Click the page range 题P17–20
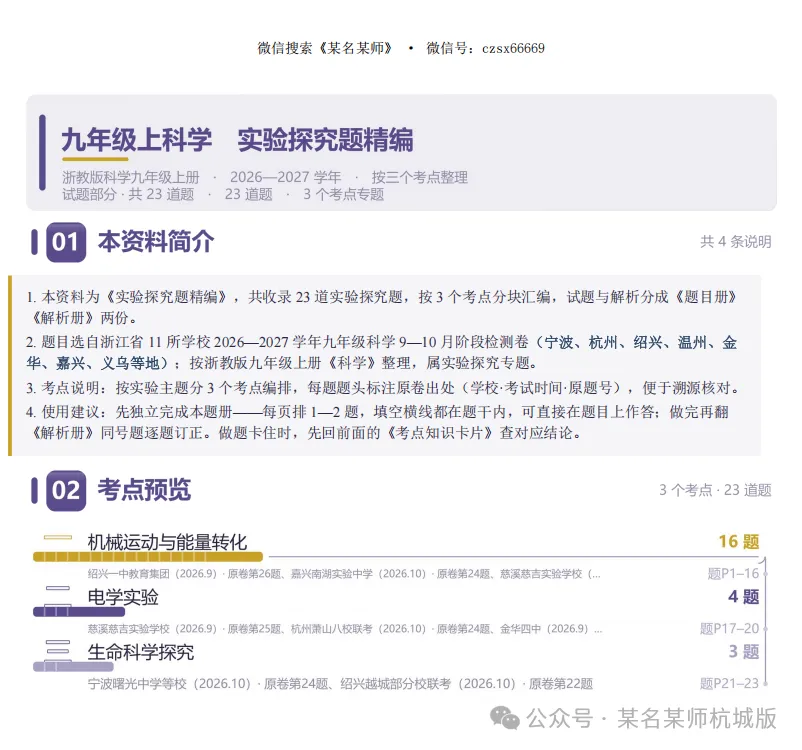Screen dimensions: 802x750 (729, 628)
